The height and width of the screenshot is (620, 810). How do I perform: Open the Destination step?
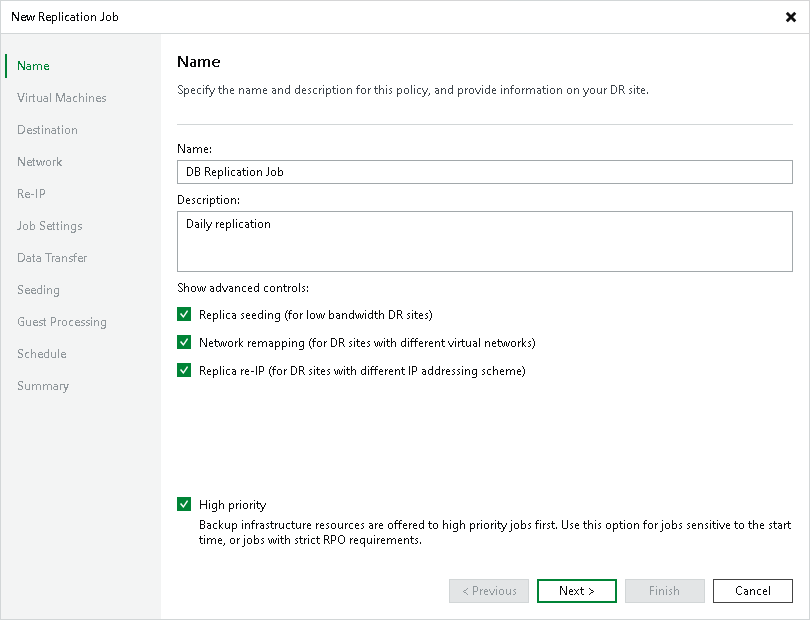click(47, 130)
